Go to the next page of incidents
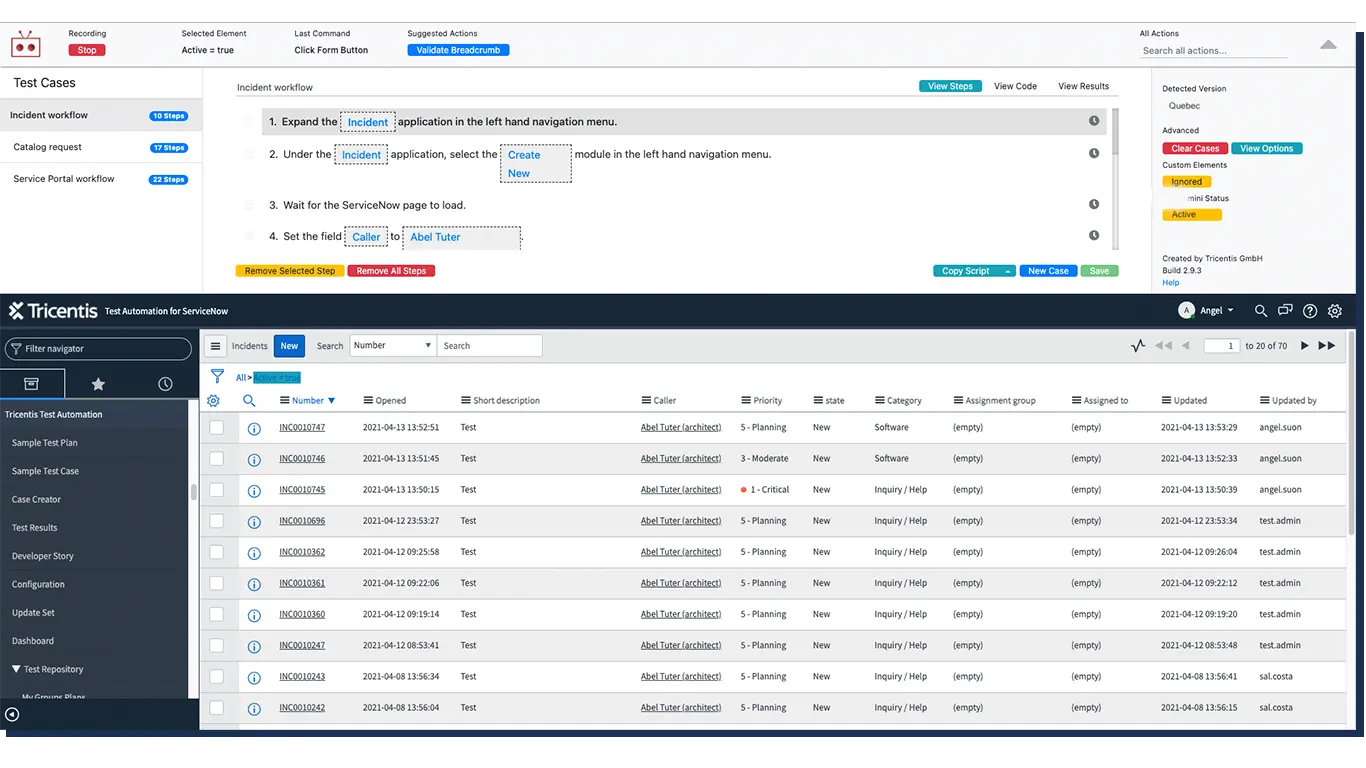This screenshot has width=1366, height=768. click(x=1304, y=346)
